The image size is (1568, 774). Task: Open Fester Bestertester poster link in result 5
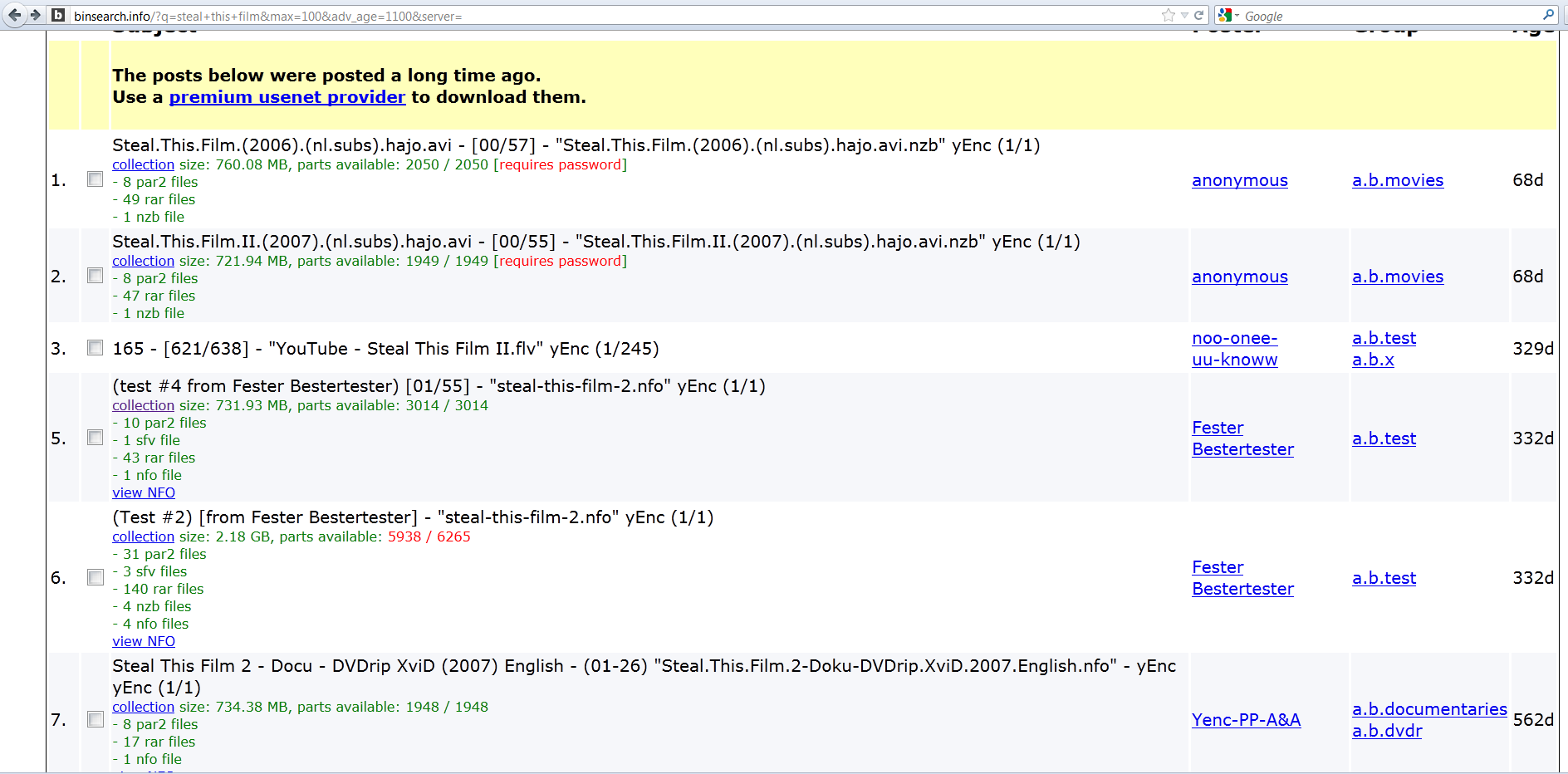pos(1242,438)
